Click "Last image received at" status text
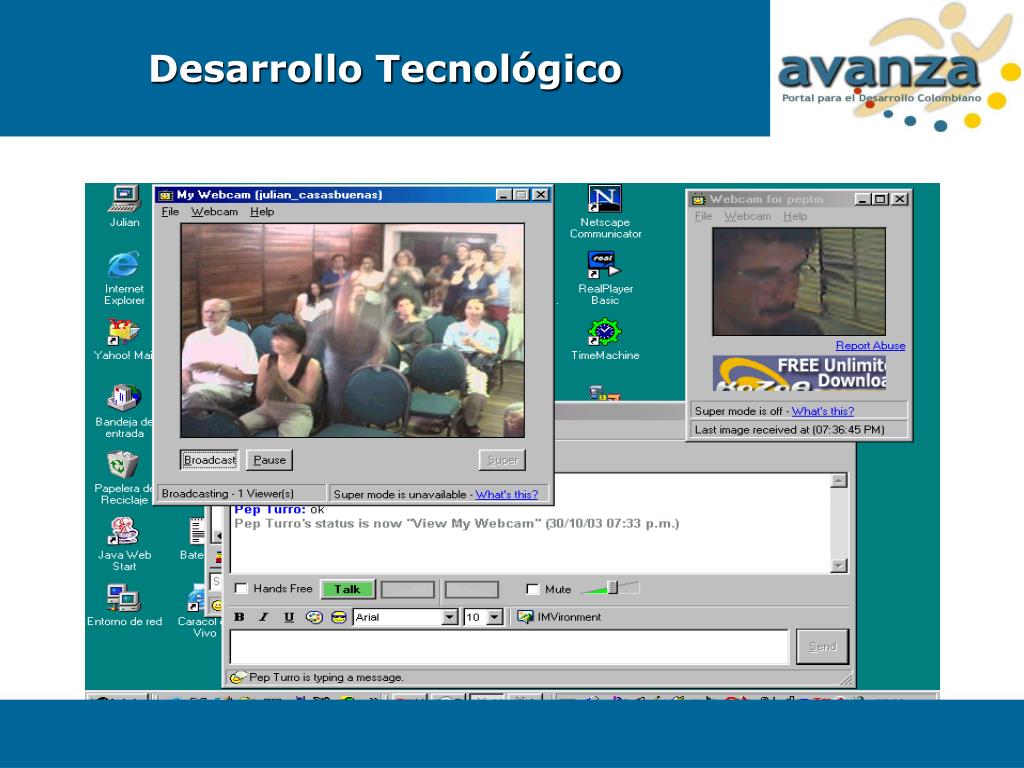This screenshot has height=768, width=1024. tap(790, 430)
